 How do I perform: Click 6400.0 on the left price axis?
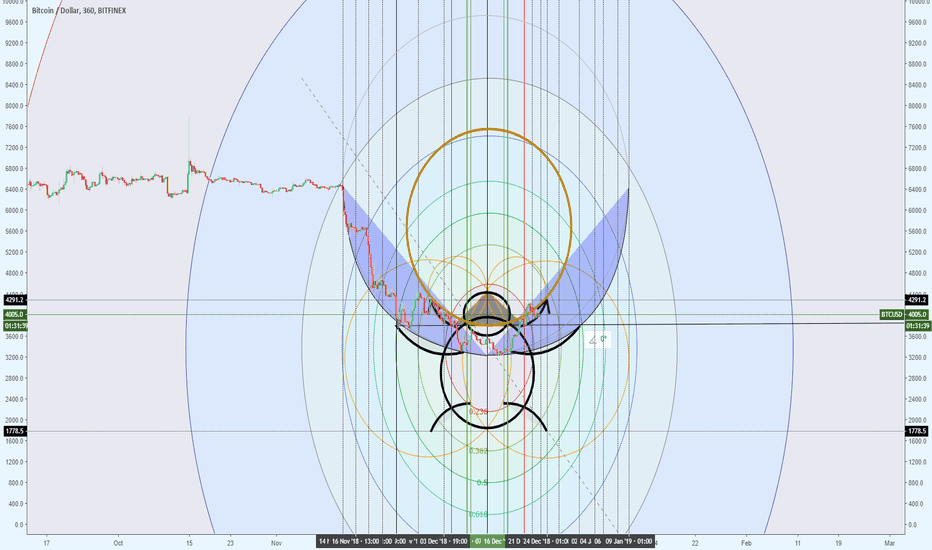pos(15,190)
